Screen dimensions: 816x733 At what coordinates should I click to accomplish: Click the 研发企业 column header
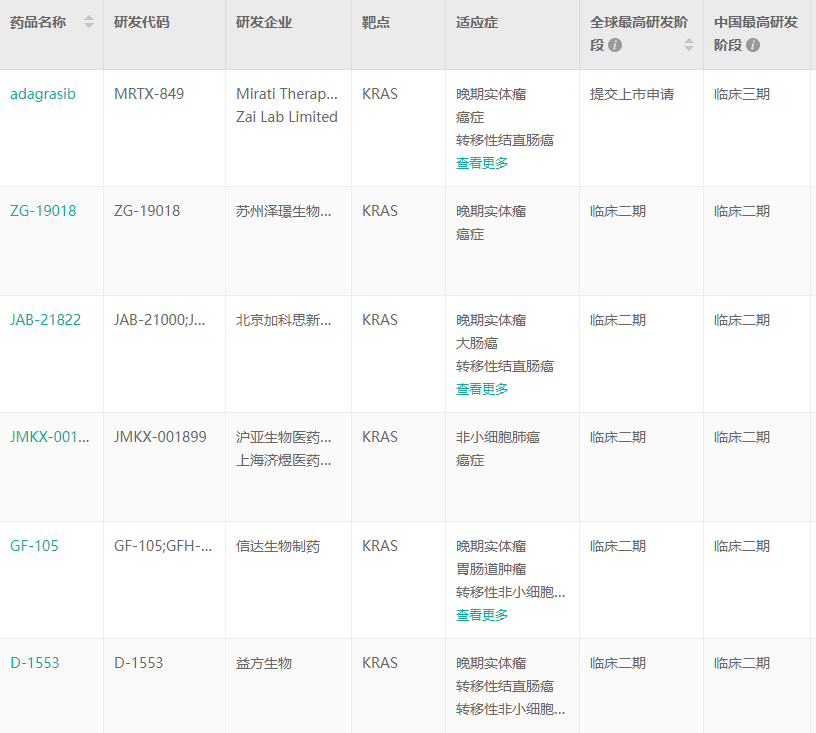coord(264,22)
